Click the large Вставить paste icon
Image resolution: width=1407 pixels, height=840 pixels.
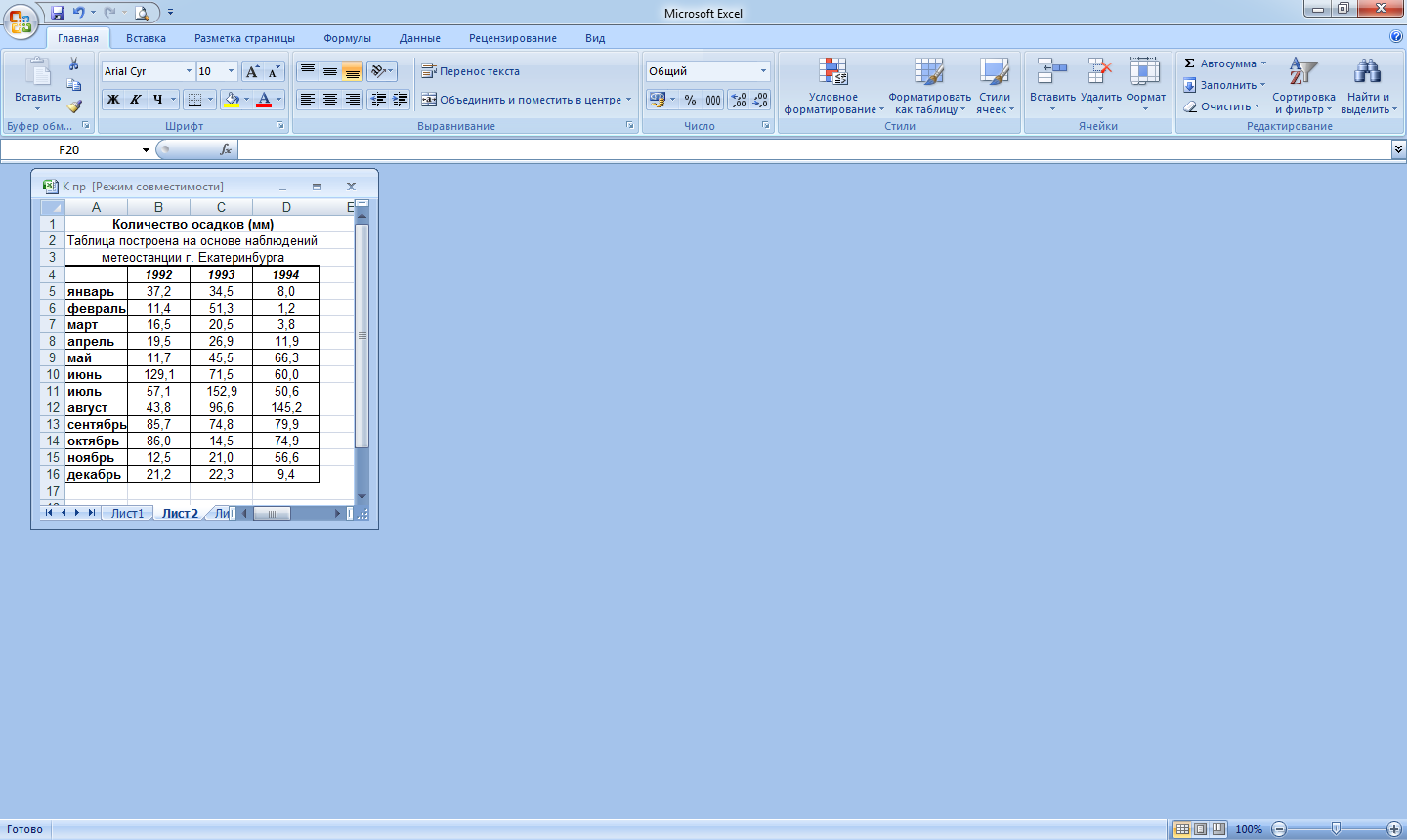(x=37, y=72)
